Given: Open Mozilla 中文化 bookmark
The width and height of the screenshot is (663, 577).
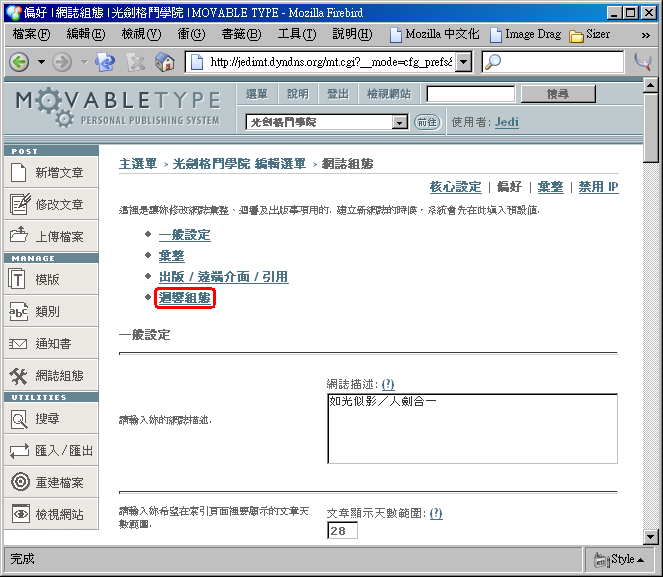Looking at the screenshot, I should coord(434,34).
